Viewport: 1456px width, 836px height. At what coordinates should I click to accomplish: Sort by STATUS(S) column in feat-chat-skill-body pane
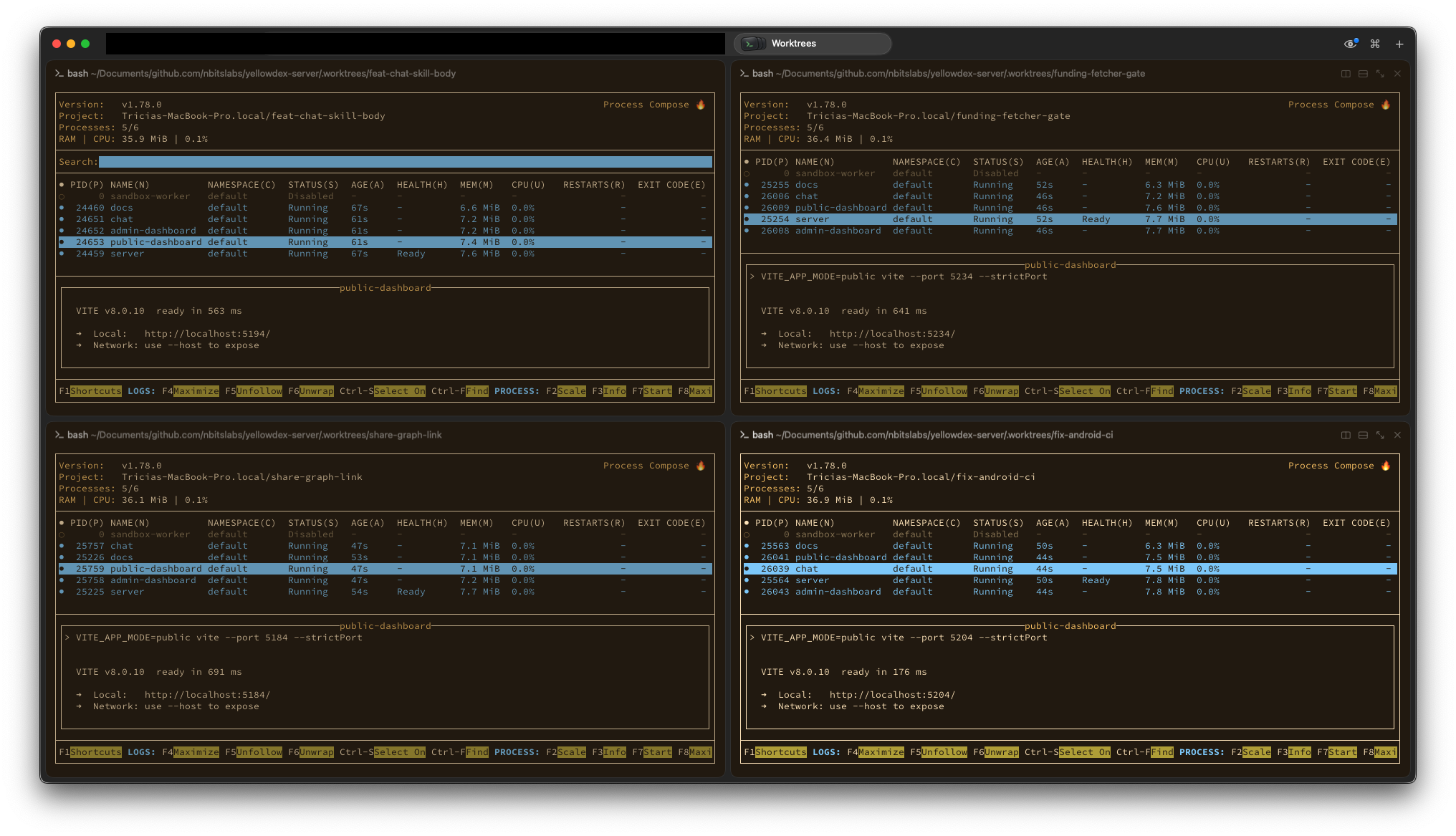tap(313, 185)
